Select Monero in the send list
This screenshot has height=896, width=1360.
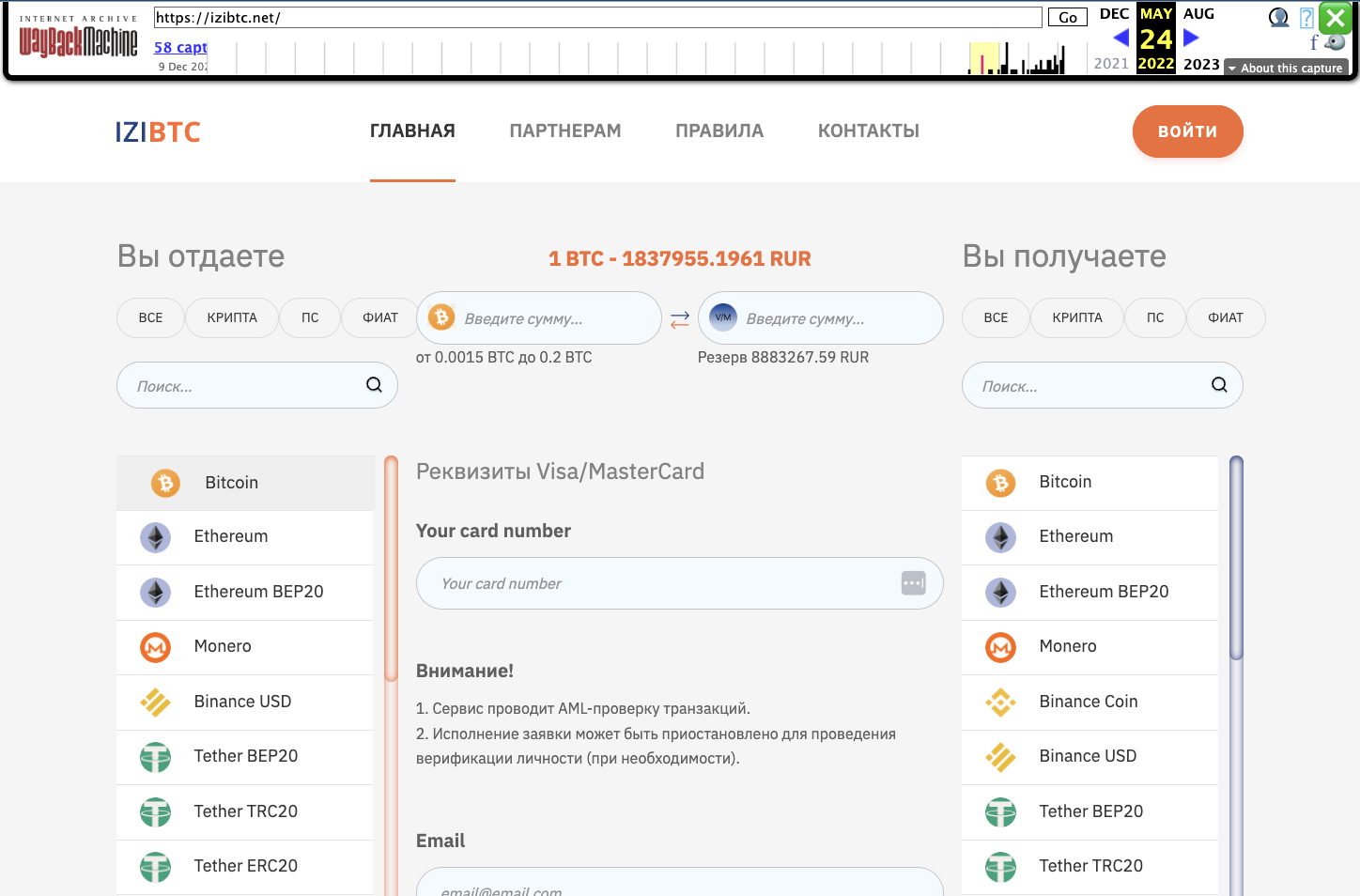click(x=245, y=647)
